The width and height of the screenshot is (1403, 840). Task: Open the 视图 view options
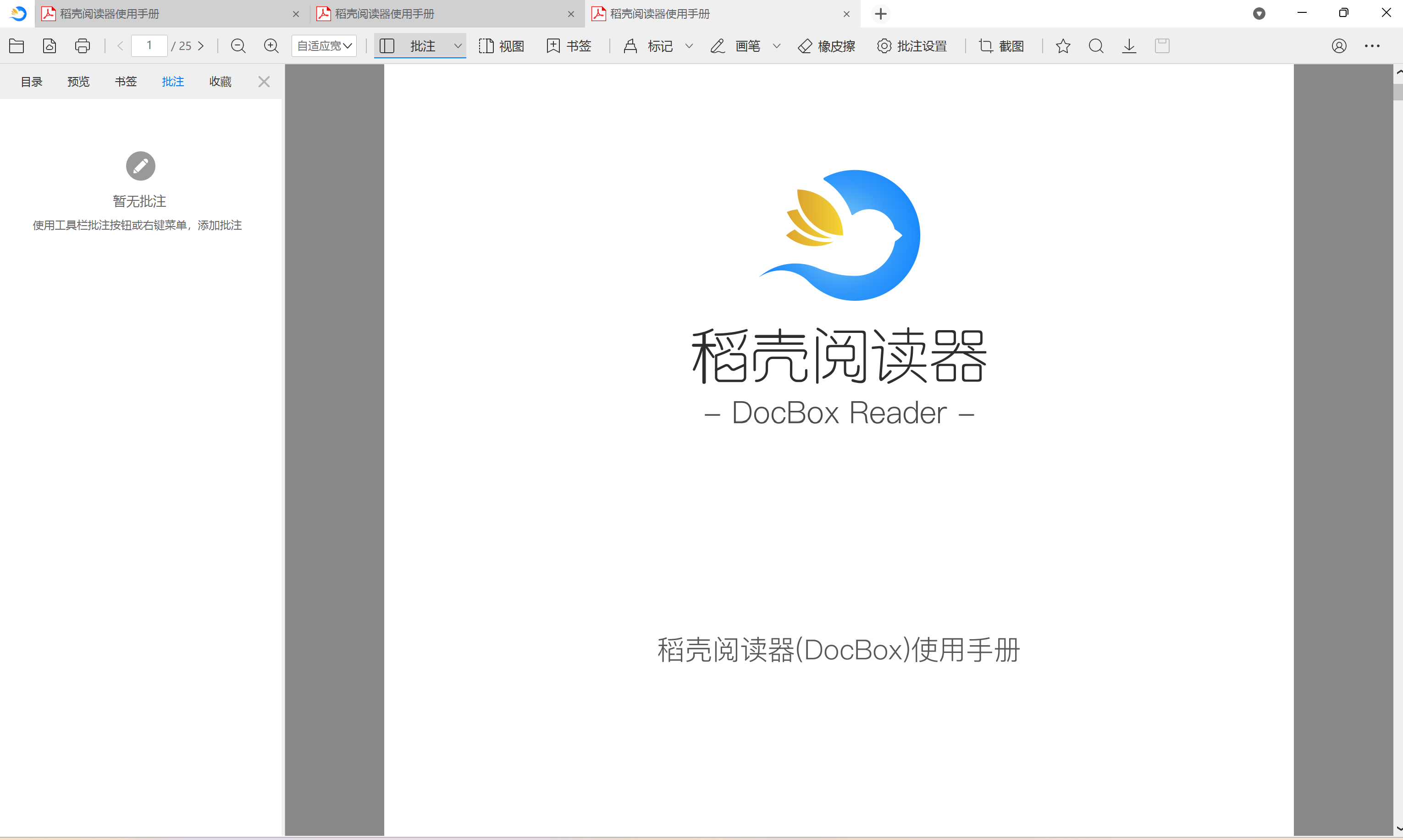502,46
